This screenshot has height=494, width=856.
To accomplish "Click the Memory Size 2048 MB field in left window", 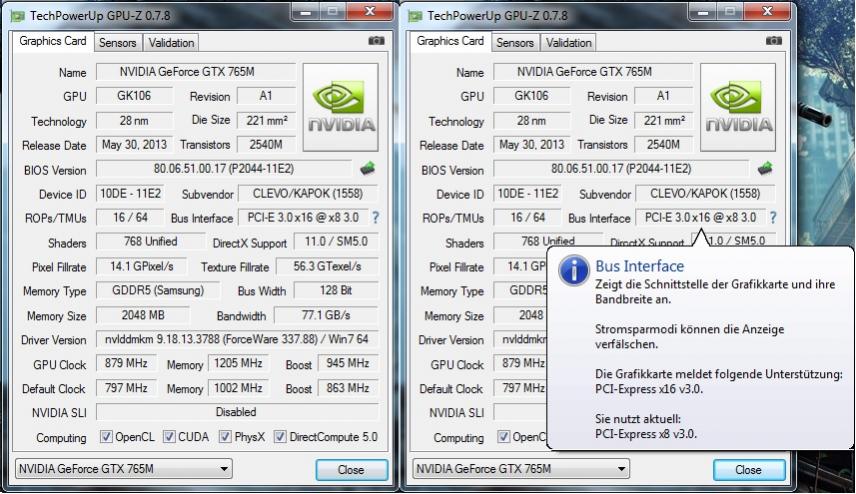I will pos(143,315).
